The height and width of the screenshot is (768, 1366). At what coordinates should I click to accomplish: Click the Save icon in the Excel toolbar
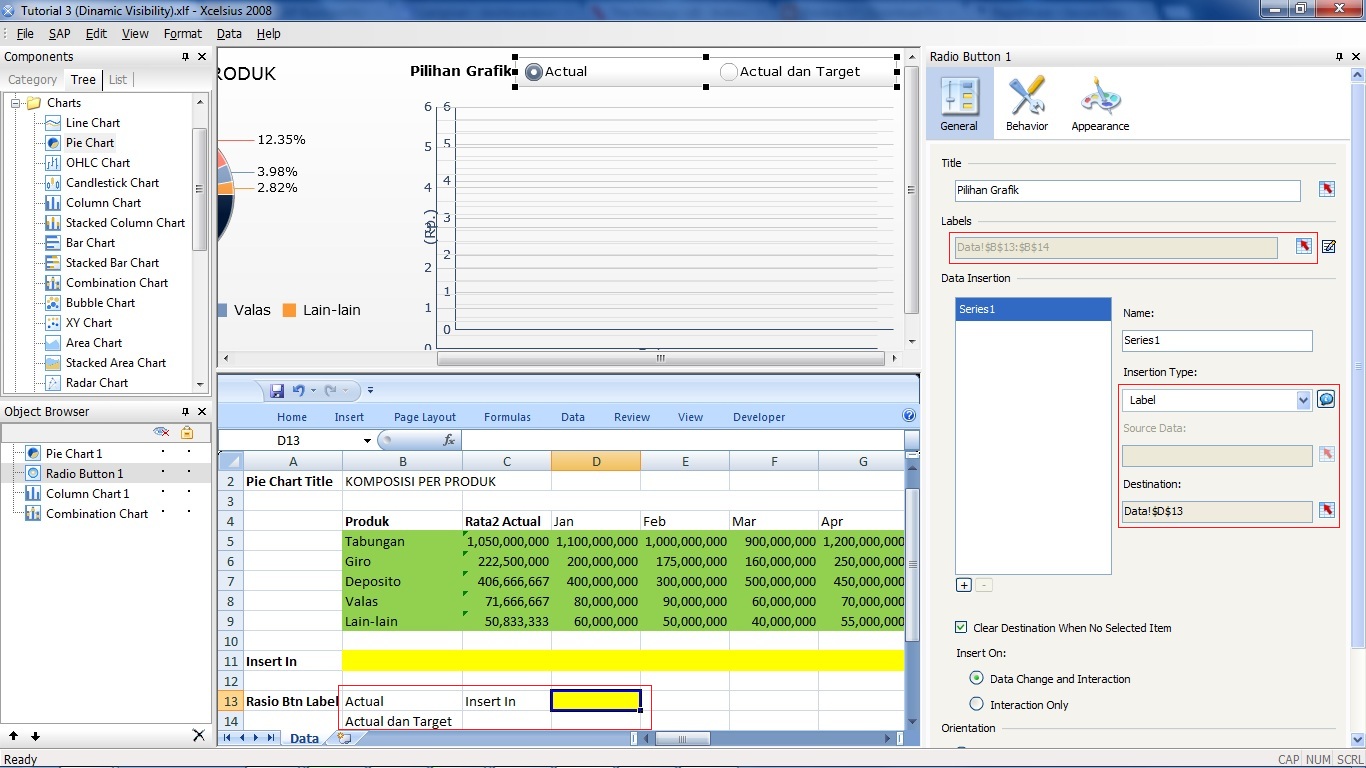tap(277, 390)
